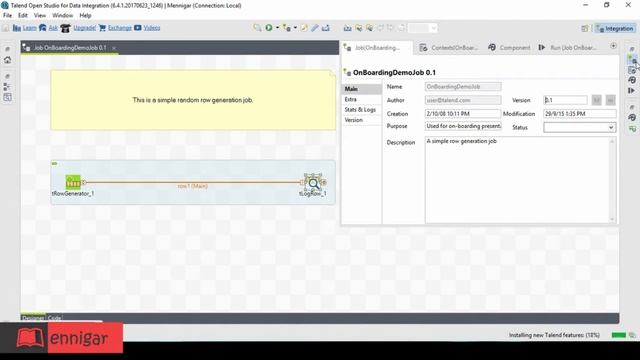This screenshot has width=640, height=360.
Task: Click the lower gear icon in right sidebar
Action: pyautogui.click(x=632, y=118)
